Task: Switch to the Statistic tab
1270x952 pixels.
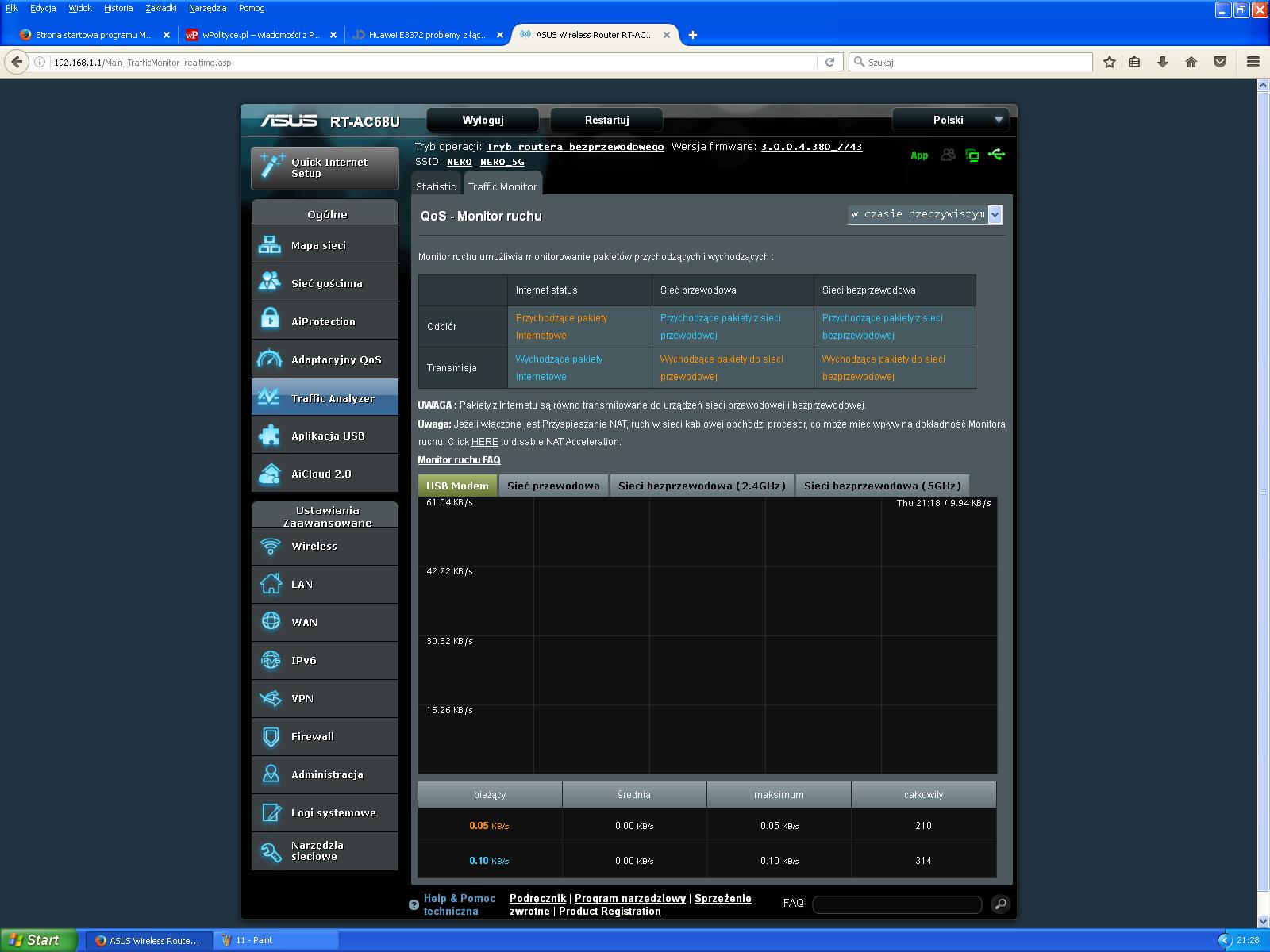Action: 436,186
